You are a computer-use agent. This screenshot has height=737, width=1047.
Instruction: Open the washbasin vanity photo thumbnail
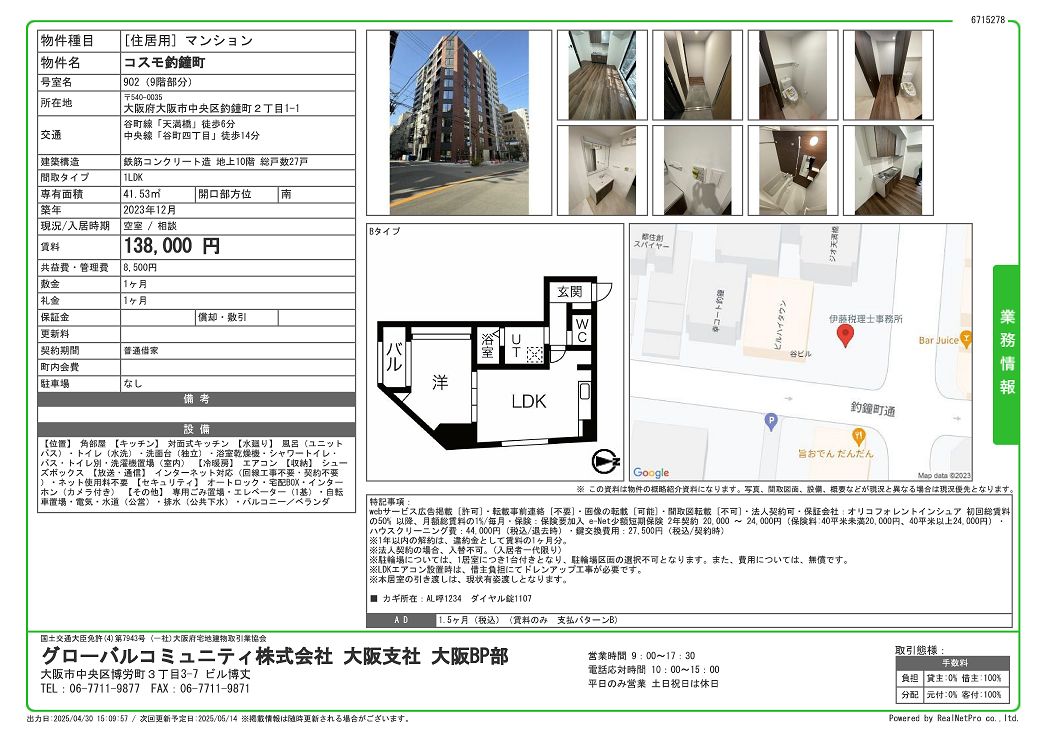point(602,170)
